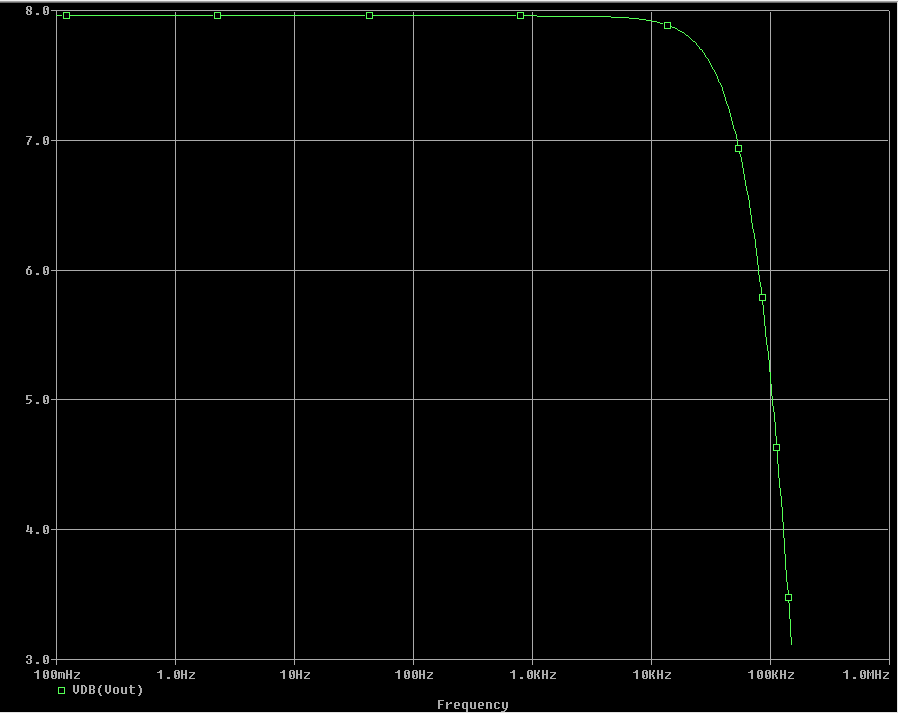Click the trace marker at 100mHz
The width and height of the screenshot is (899, 714).
[x=66, y=15]
